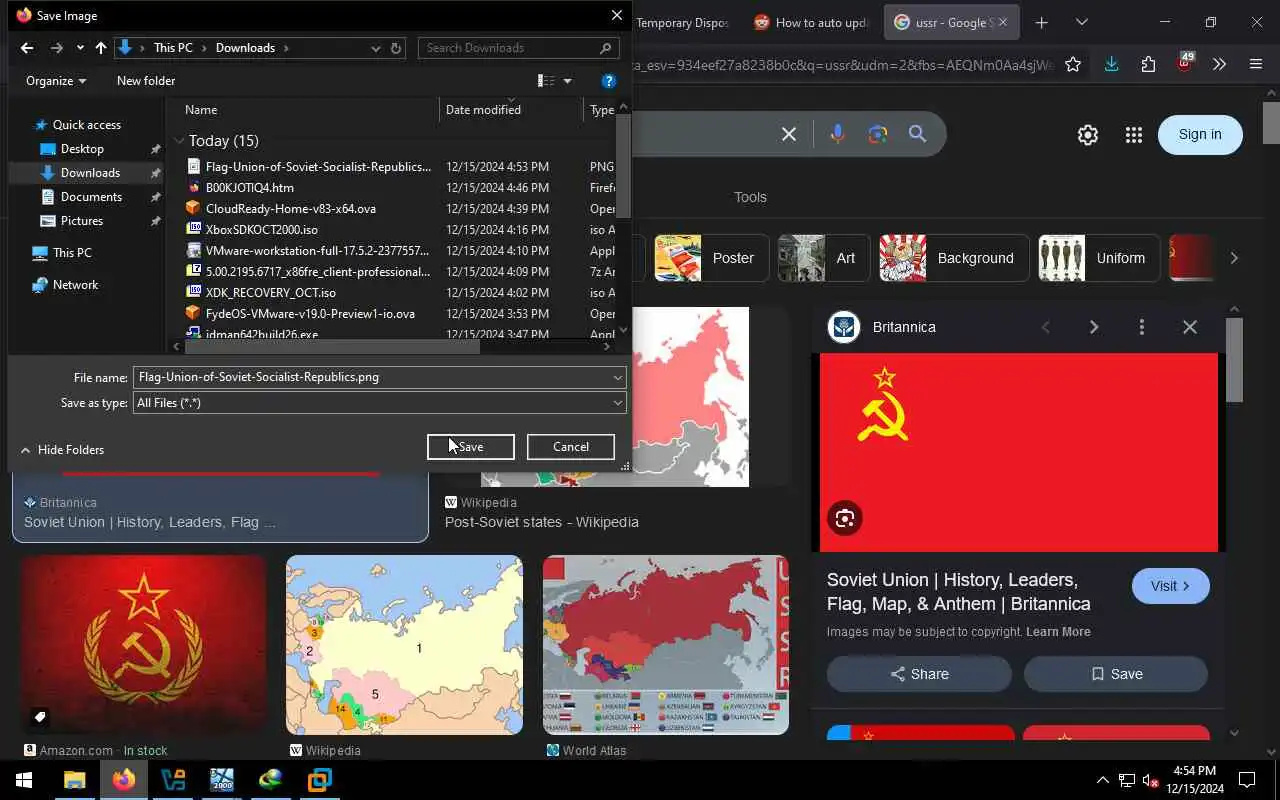
Task: Collapse folders with Hide Folders
Action: tap(62, 450)
